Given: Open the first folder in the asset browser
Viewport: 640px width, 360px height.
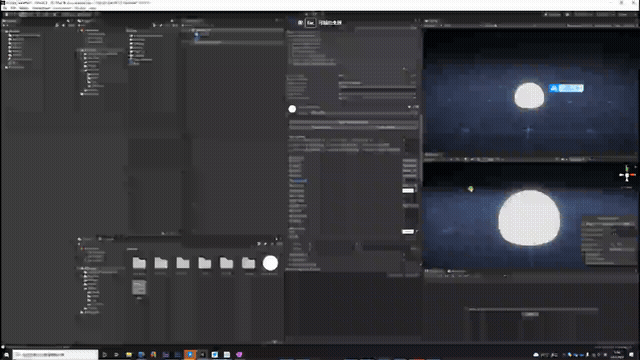Looking at the screenshot, I should coord(139,263).
